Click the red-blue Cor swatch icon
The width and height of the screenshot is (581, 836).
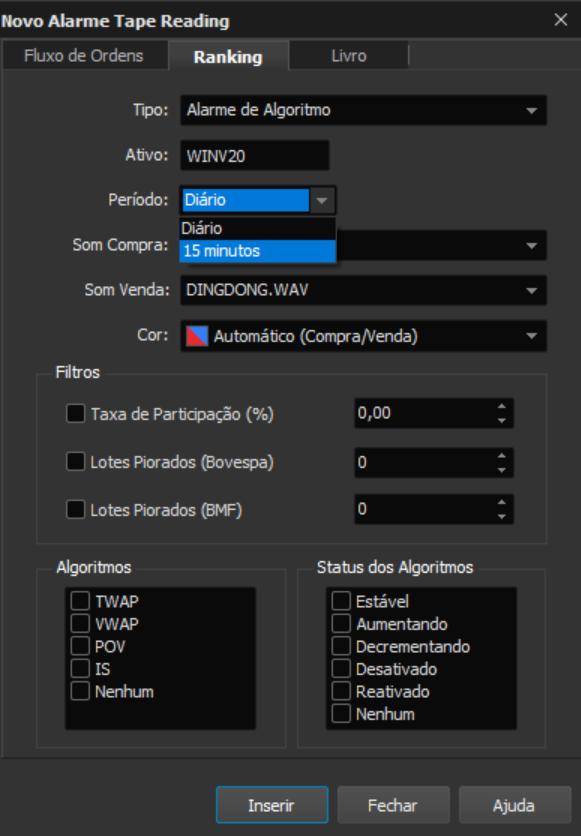click(197, 336)
